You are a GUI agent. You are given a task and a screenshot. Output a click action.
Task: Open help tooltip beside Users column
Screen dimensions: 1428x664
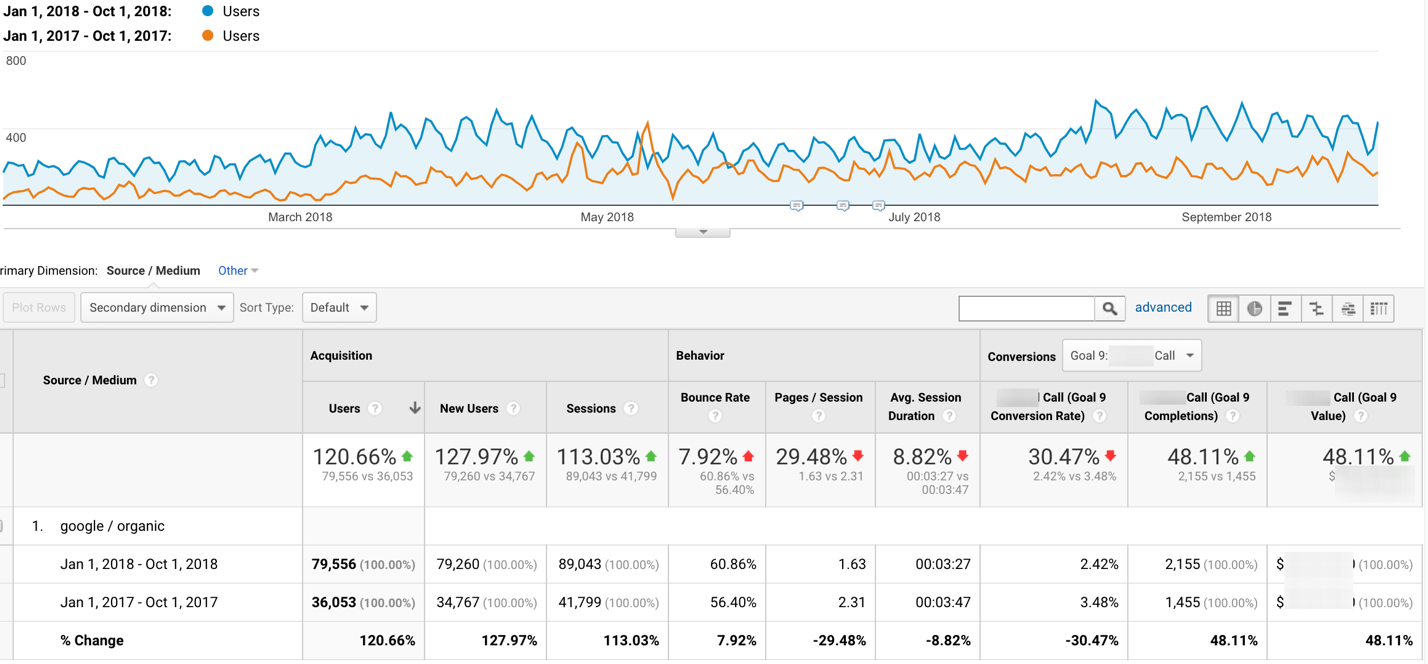(375, 409)
